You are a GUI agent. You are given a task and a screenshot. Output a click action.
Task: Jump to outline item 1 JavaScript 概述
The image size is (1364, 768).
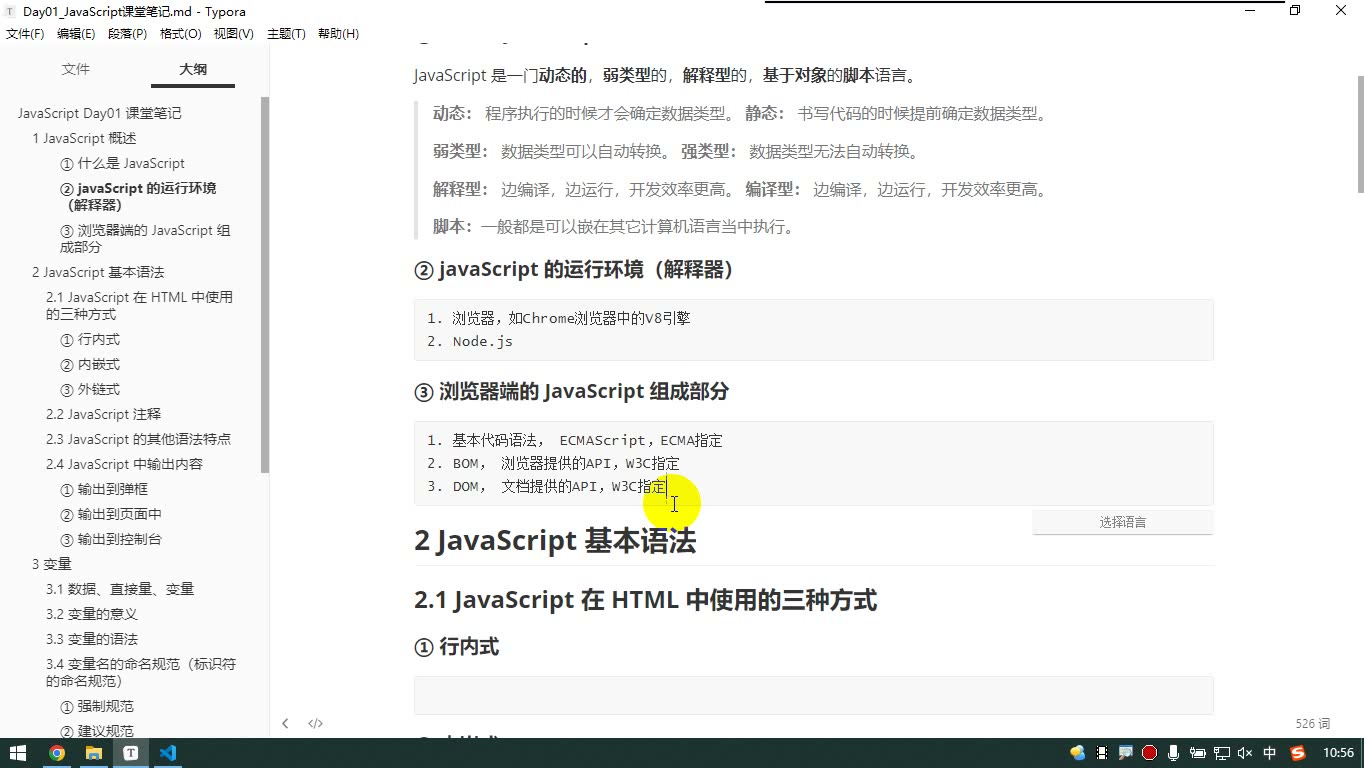[84, 138]
